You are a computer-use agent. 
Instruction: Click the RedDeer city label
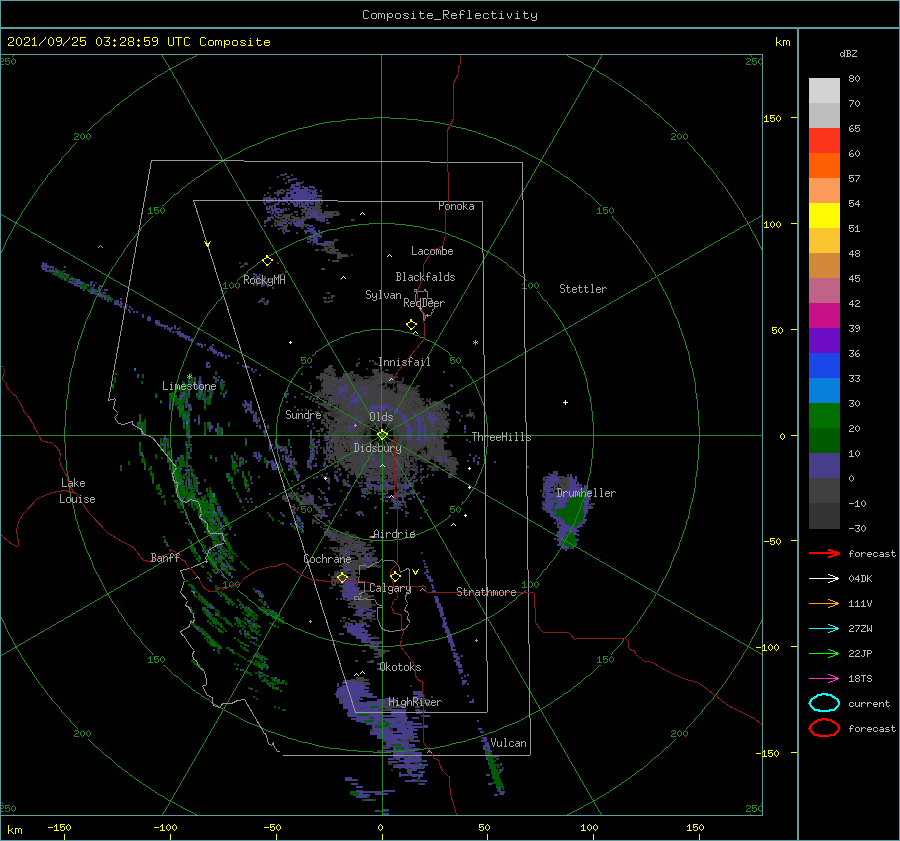(x=424, y=303)
